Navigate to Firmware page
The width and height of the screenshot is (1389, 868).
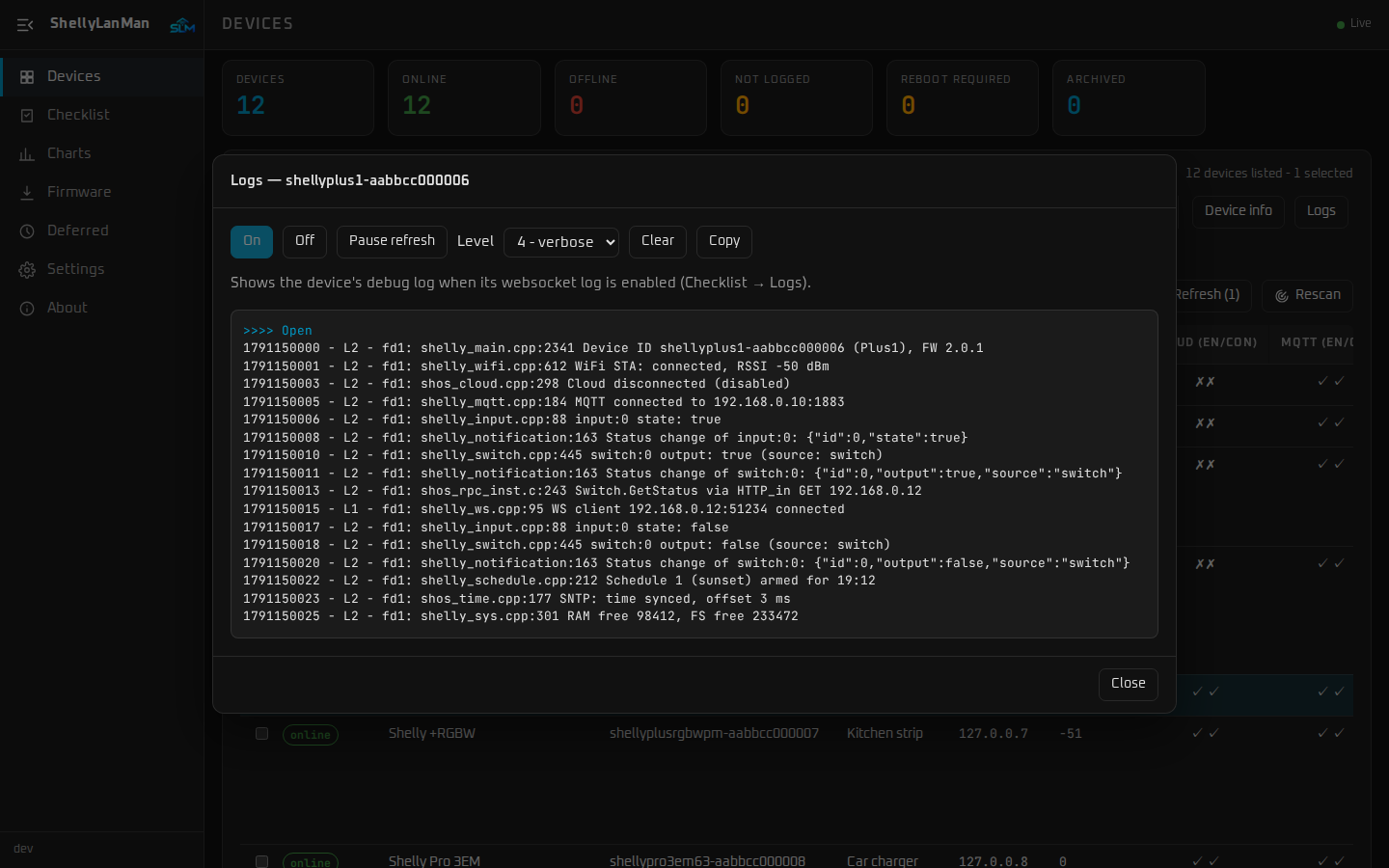(102, 193)
